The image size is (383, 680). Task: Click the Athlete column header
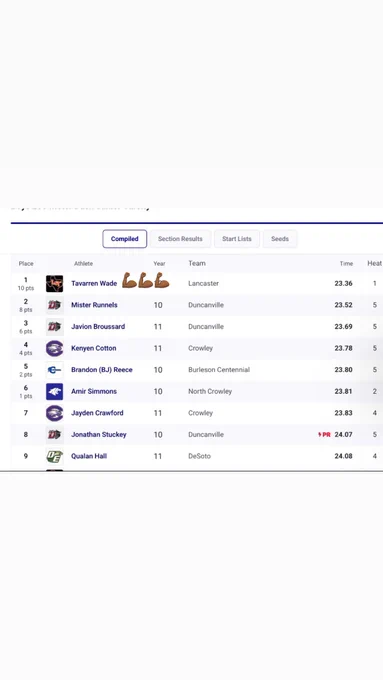coord(83,264)
